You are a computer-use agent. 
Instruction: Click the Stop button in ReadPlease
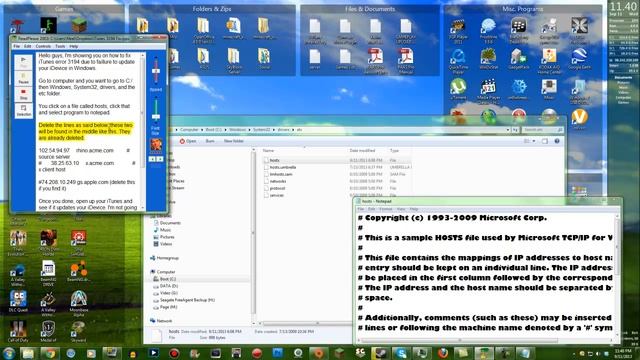tap(23, 94)
